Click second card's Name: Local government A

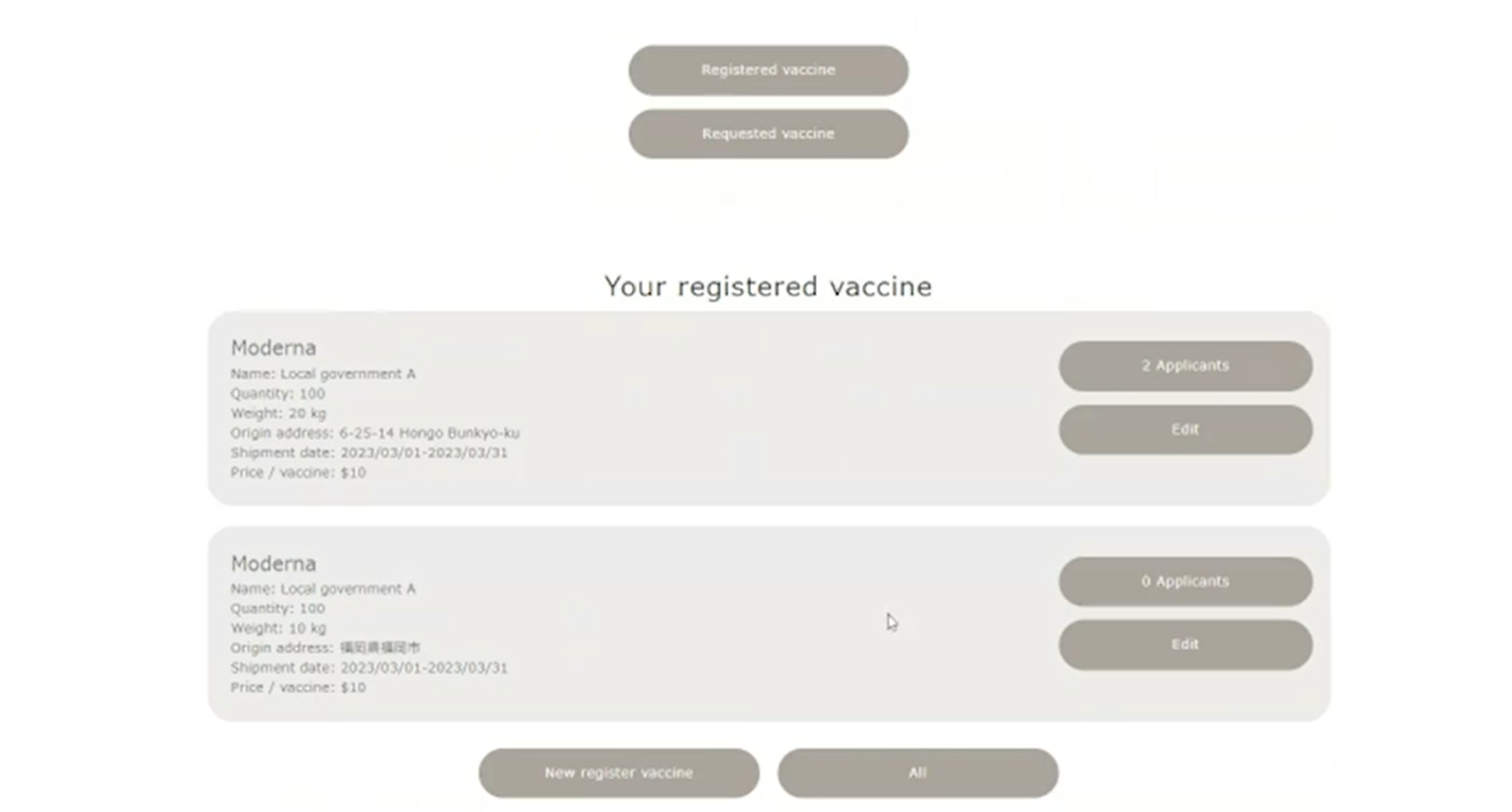[x=323, y=589]
